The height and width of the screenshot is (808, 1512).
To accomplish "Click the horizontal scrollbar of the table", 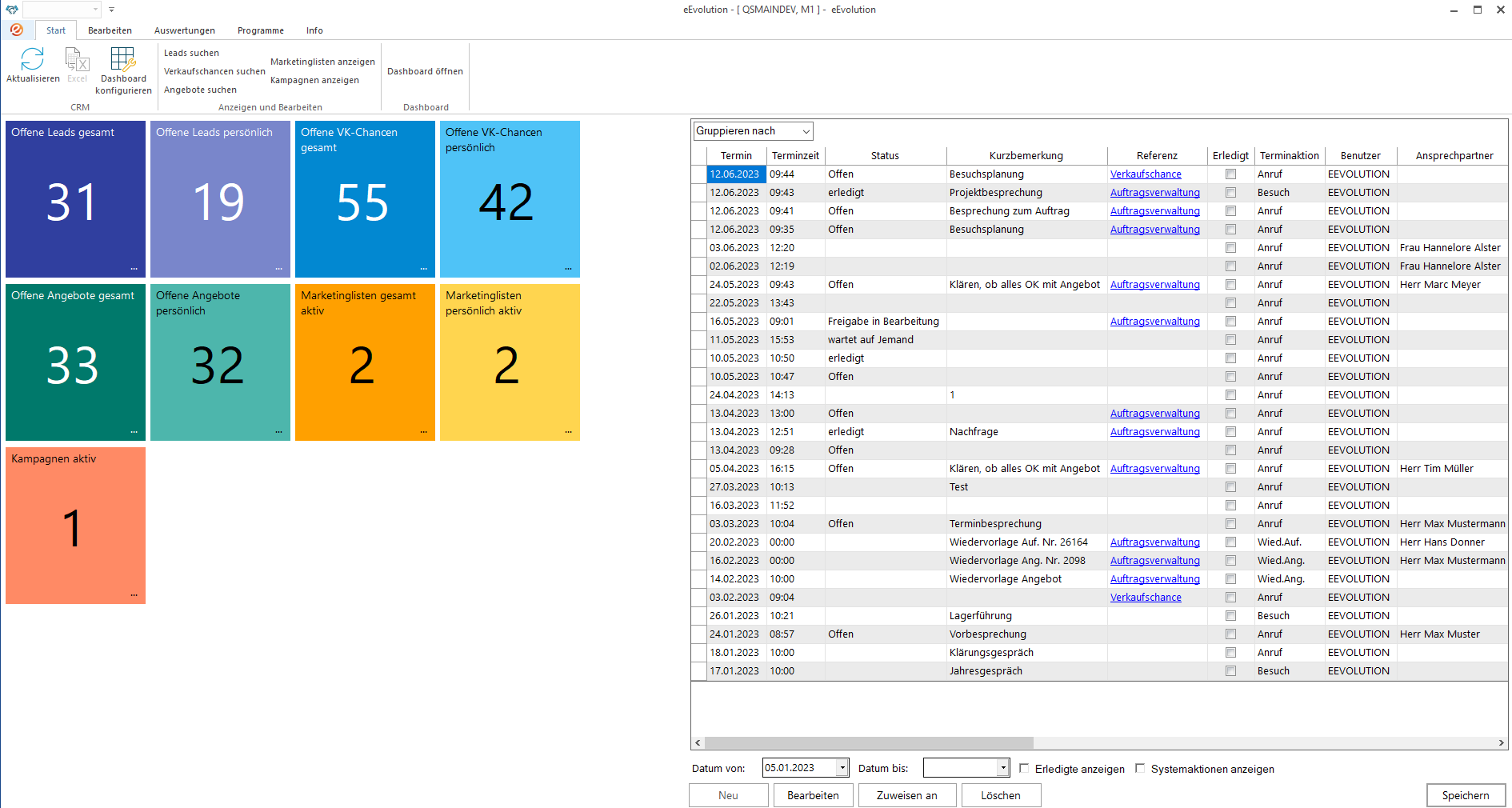I will (870, 742).
